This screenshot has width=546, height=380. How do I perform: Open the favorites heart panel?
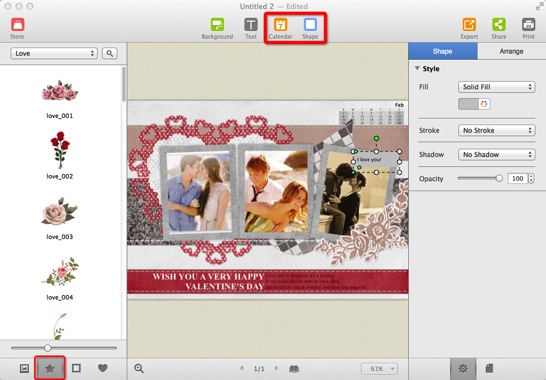102,368
